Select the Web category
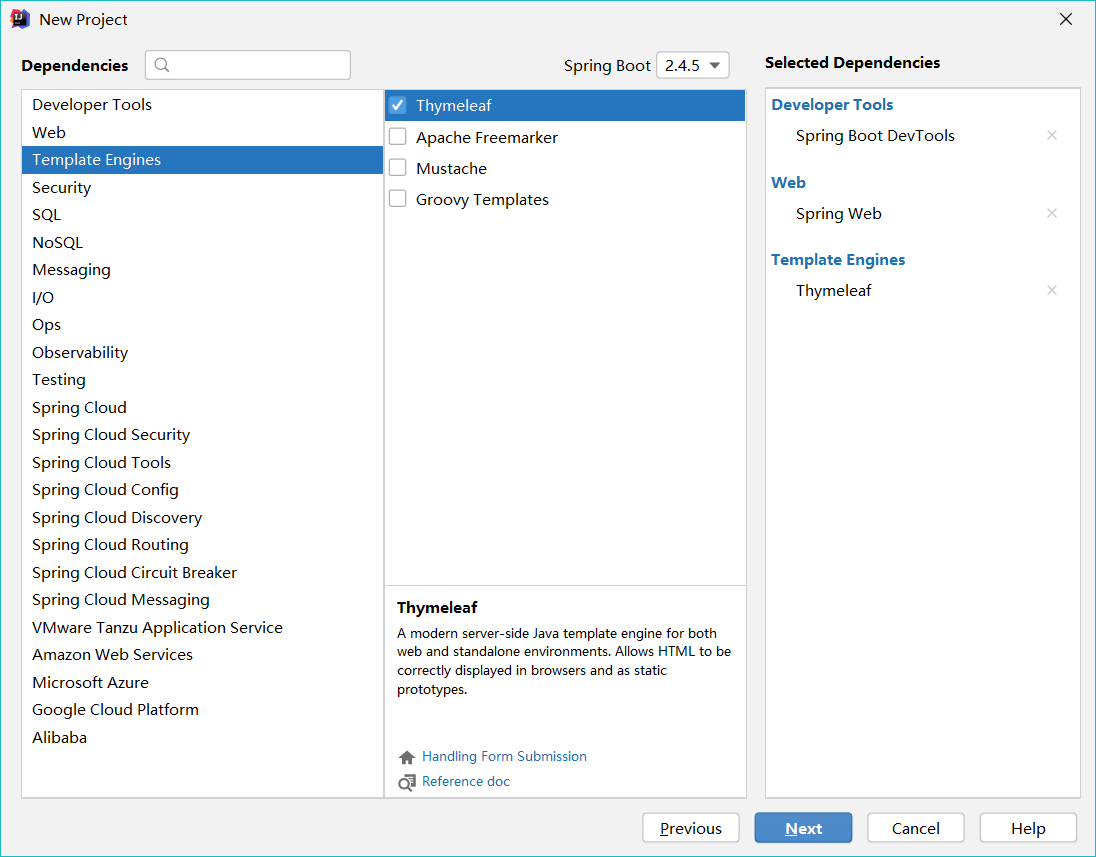 coord(203,132)
